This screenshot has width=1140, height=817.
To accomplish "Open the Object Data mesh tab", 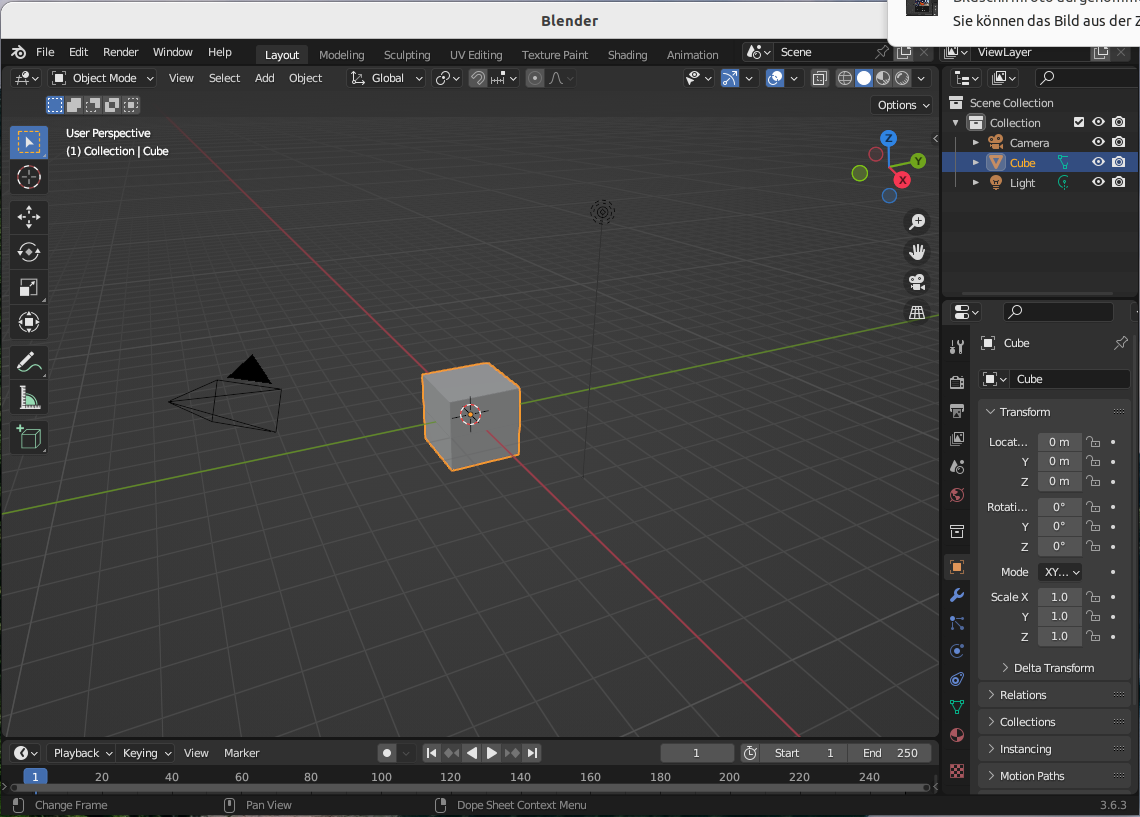I will pyautogui.click(x=957, y=707).
